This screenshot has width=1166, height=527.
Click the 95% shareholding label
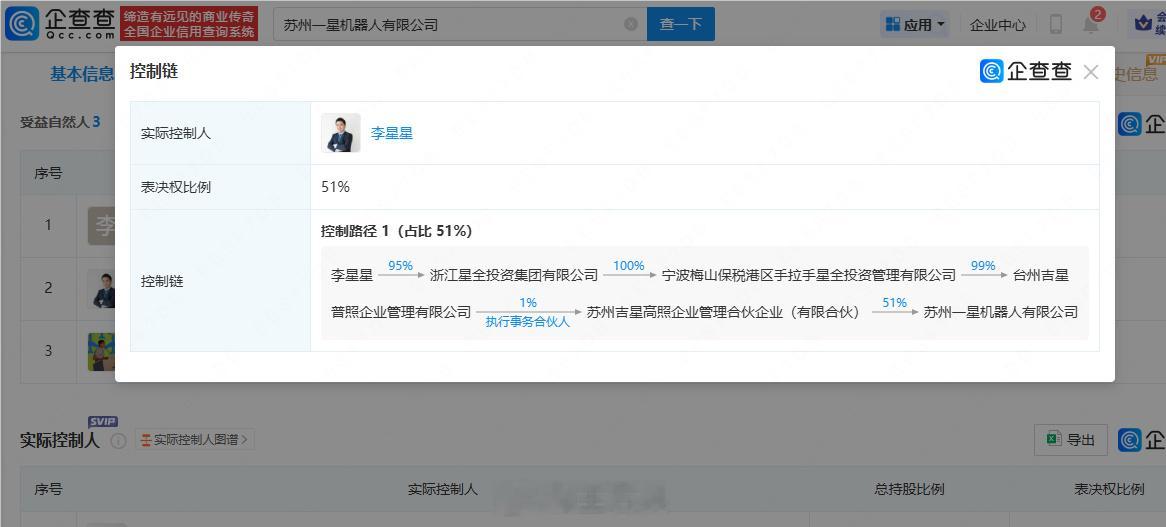tap(400, 265)
